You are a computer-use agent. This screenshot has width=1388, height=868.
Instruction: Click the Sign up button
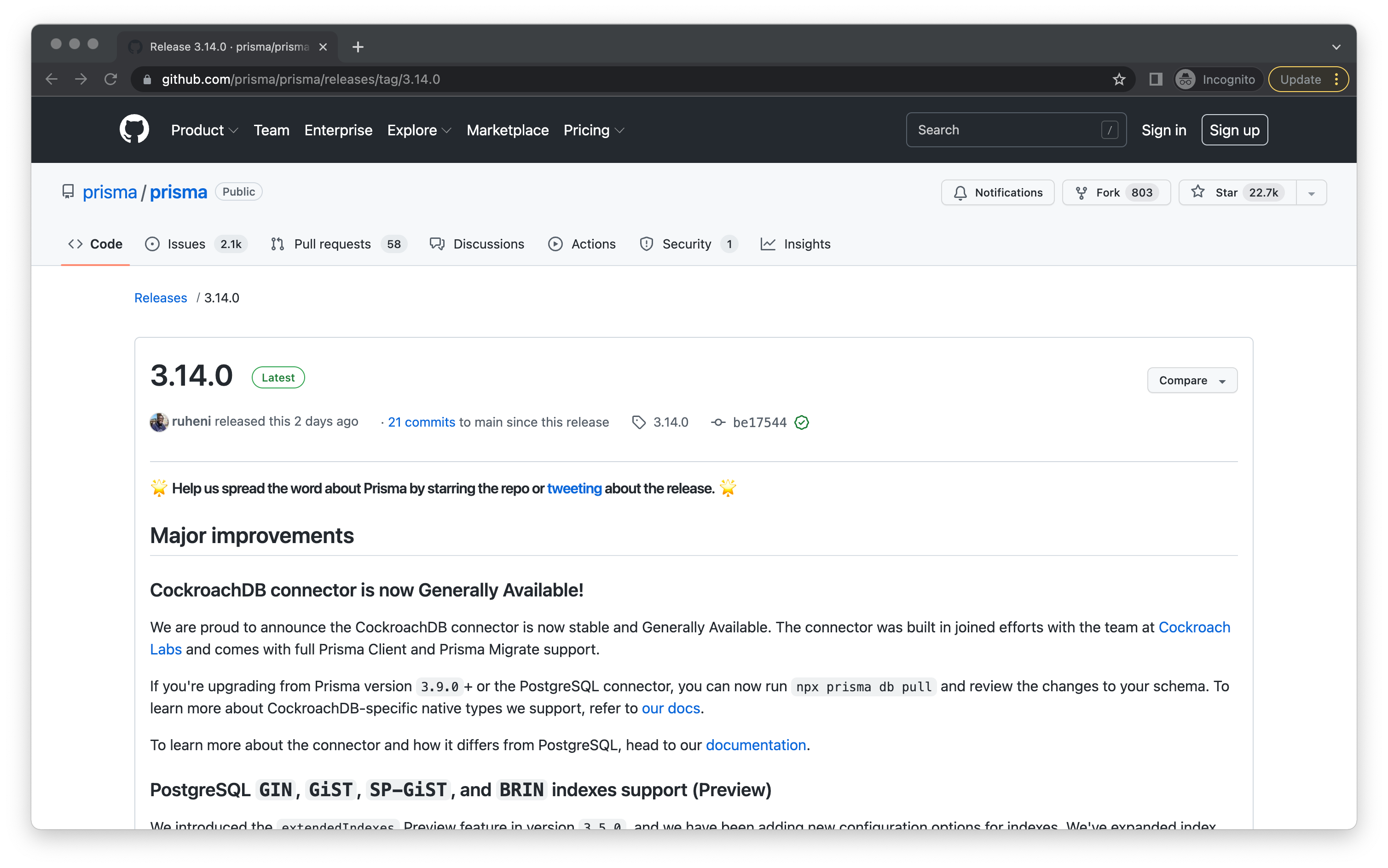(x=1234, y=130)
